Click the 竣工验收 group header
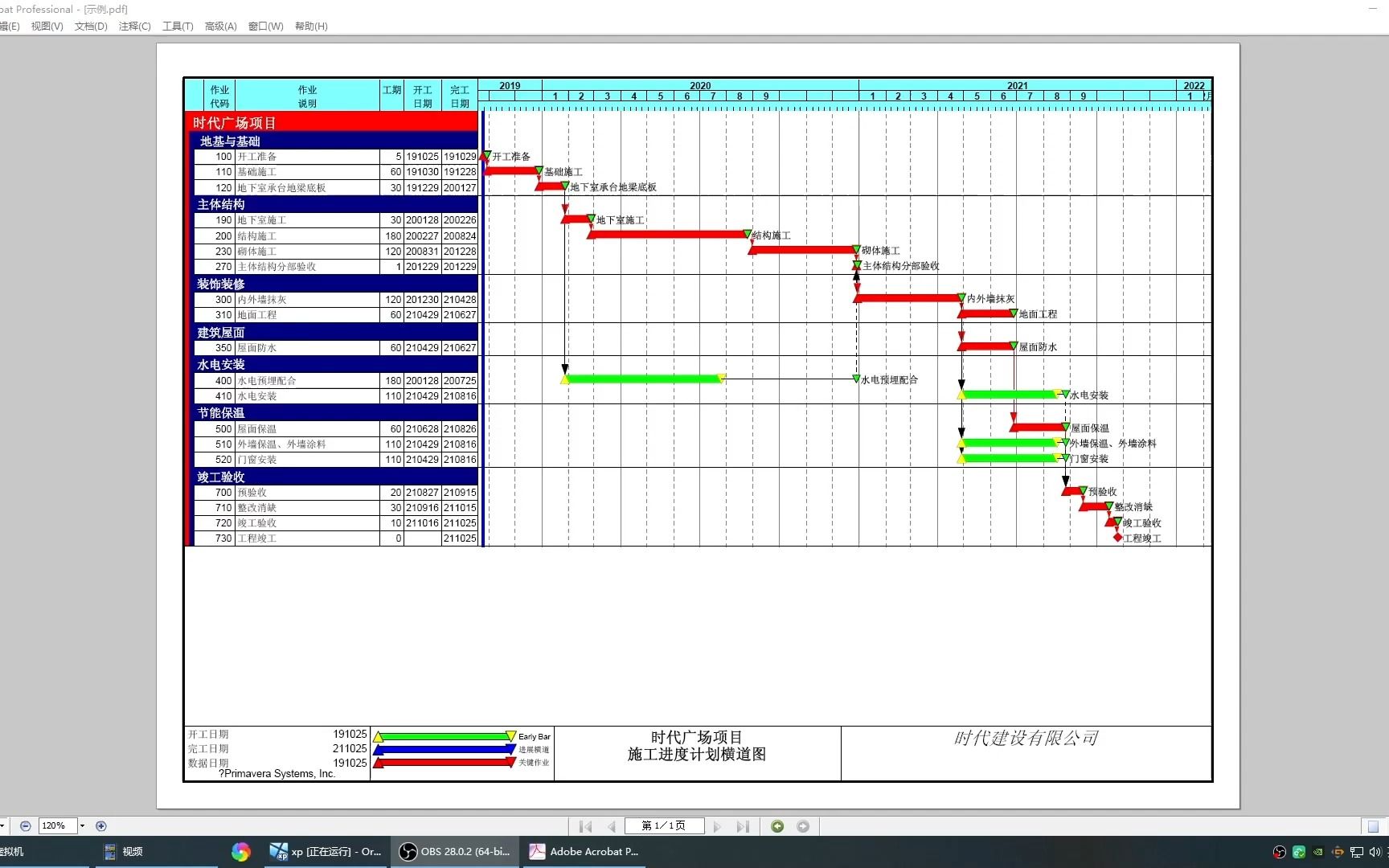The width and height of the screenshot is (1389, 868). coord(334,477)
